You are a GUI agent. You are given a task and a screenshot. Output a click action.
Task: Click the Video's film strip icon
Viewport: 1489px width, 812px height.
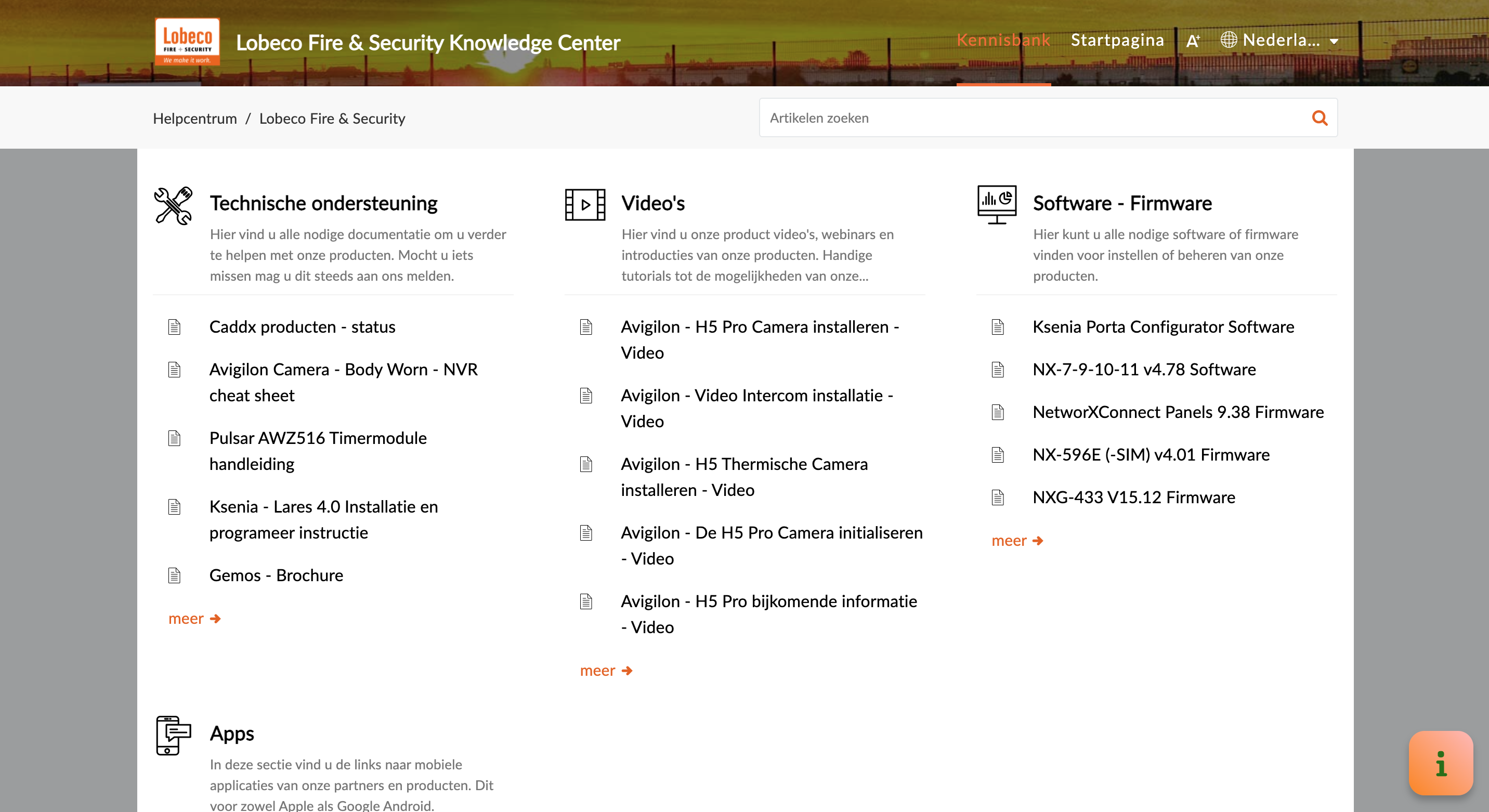(x=585, y=205)
